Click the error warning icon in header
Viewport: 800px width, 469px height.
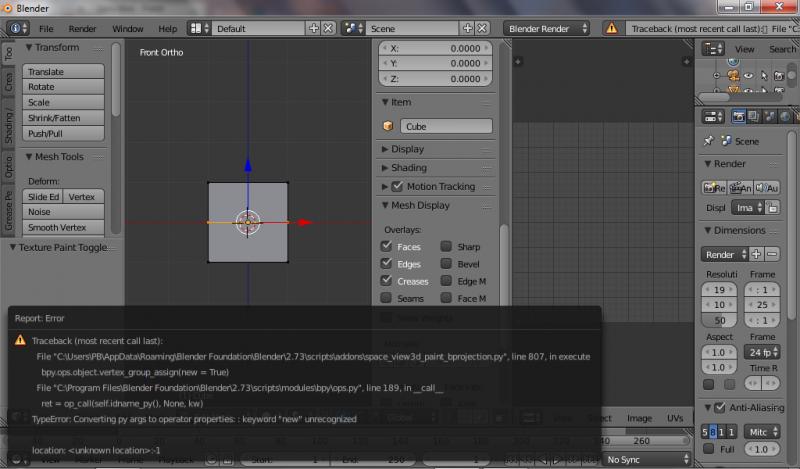pos(611,29)
